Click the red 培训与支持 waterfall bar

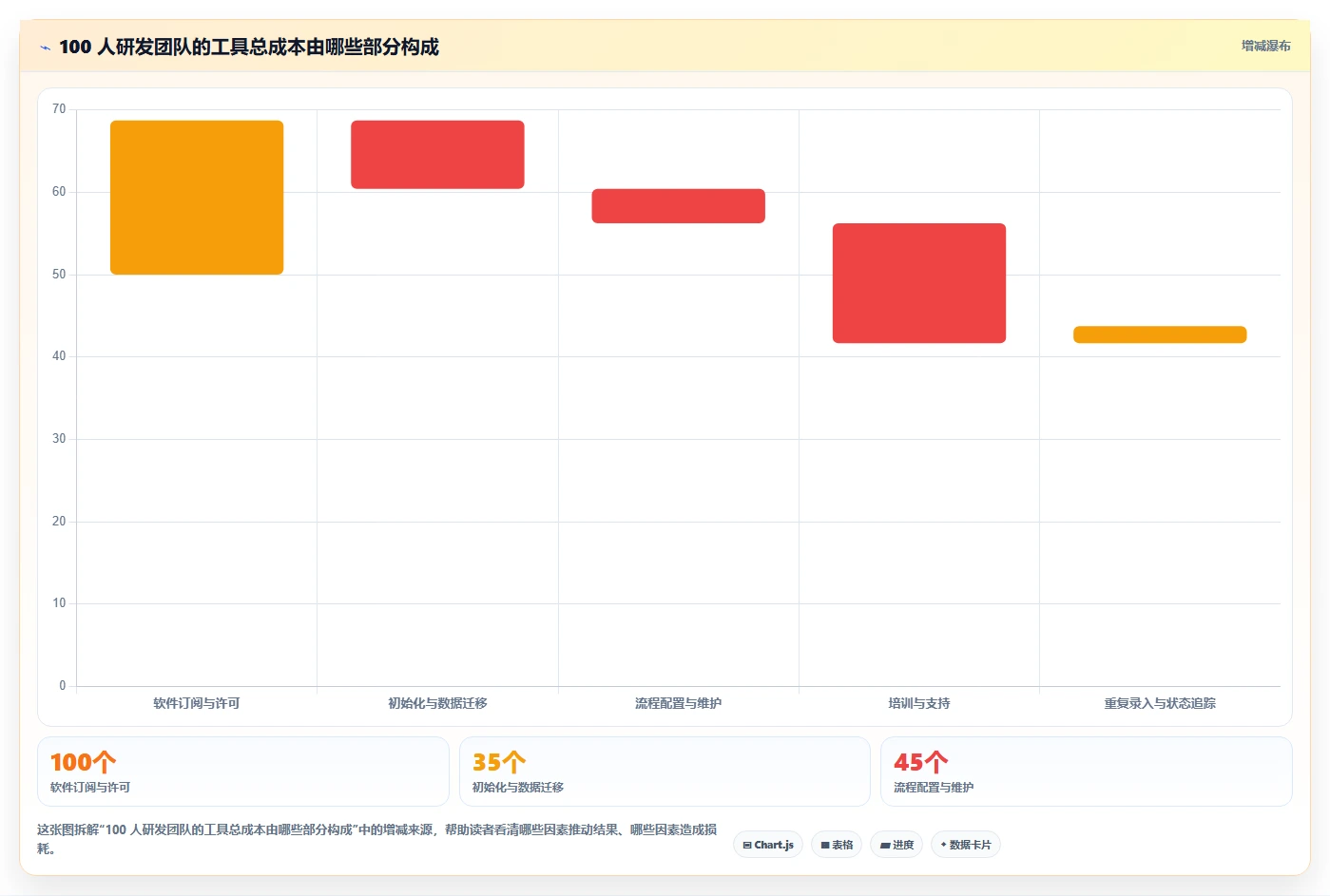[x=919, y=283]
